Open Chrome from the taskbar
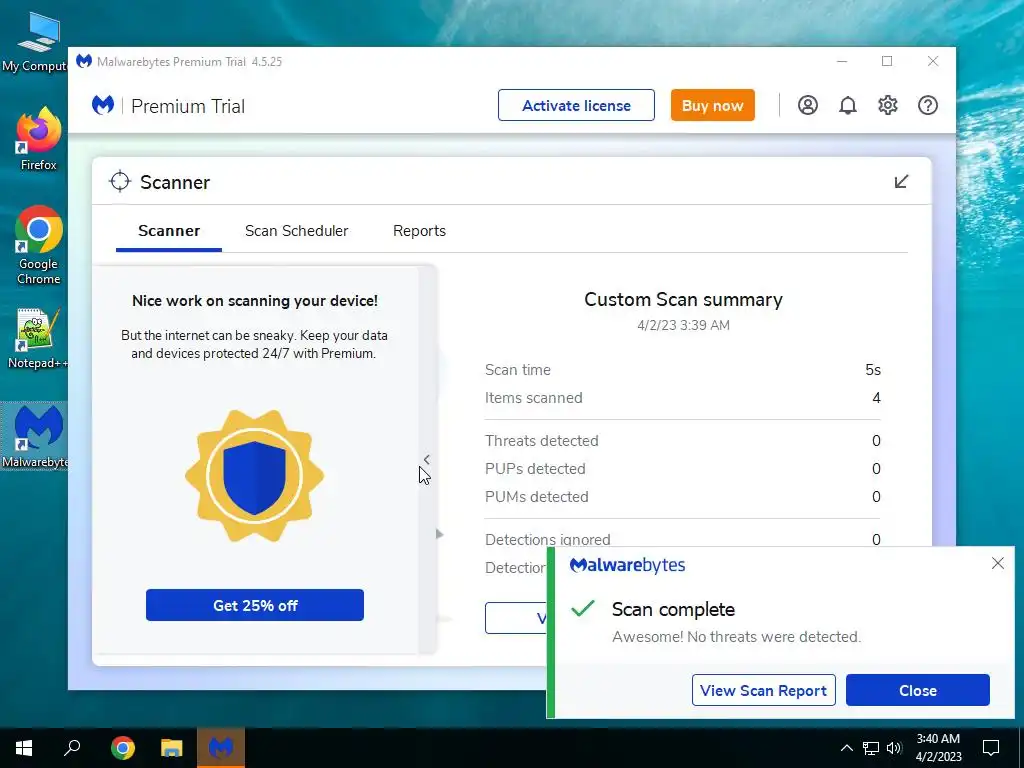Screen dimensions: 1024x768 pos(123,748)
